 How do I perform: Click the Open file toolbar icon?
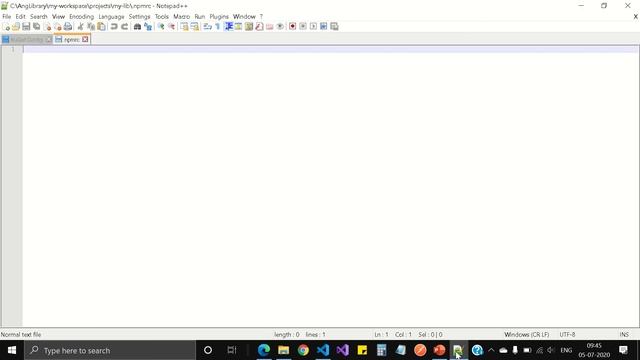16,27
